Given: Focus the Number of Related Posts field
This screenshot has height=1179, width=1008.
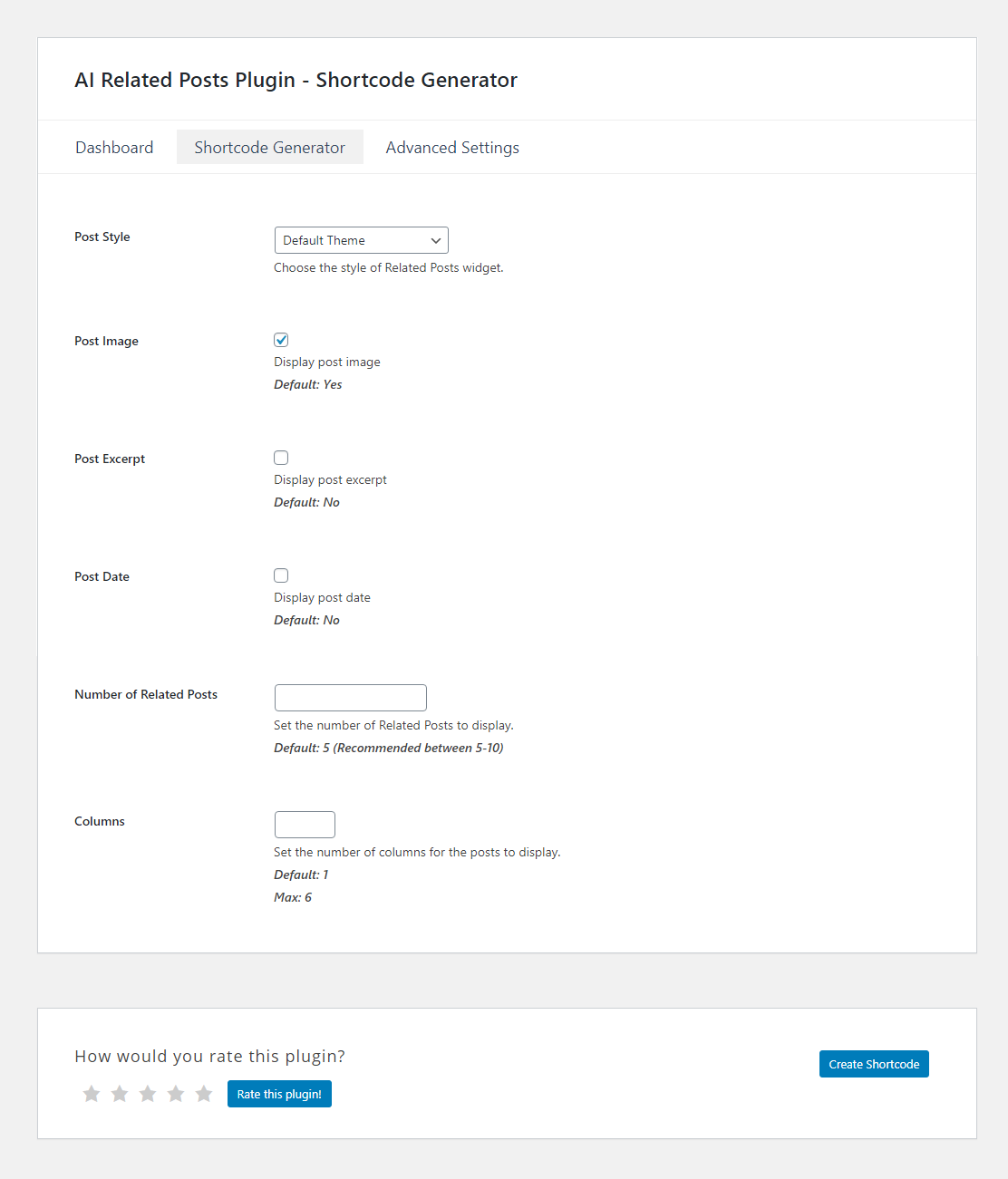Looking at the screenshot, I should [x=350, y=698].
